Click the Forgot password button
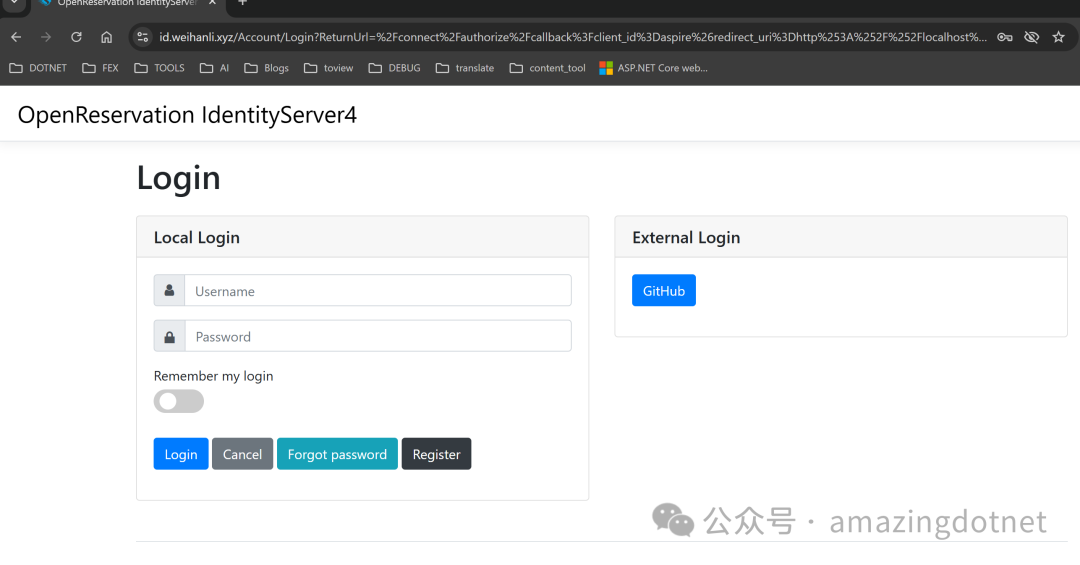This screenshot has width=1080, height=565. (x=337, y=454)
